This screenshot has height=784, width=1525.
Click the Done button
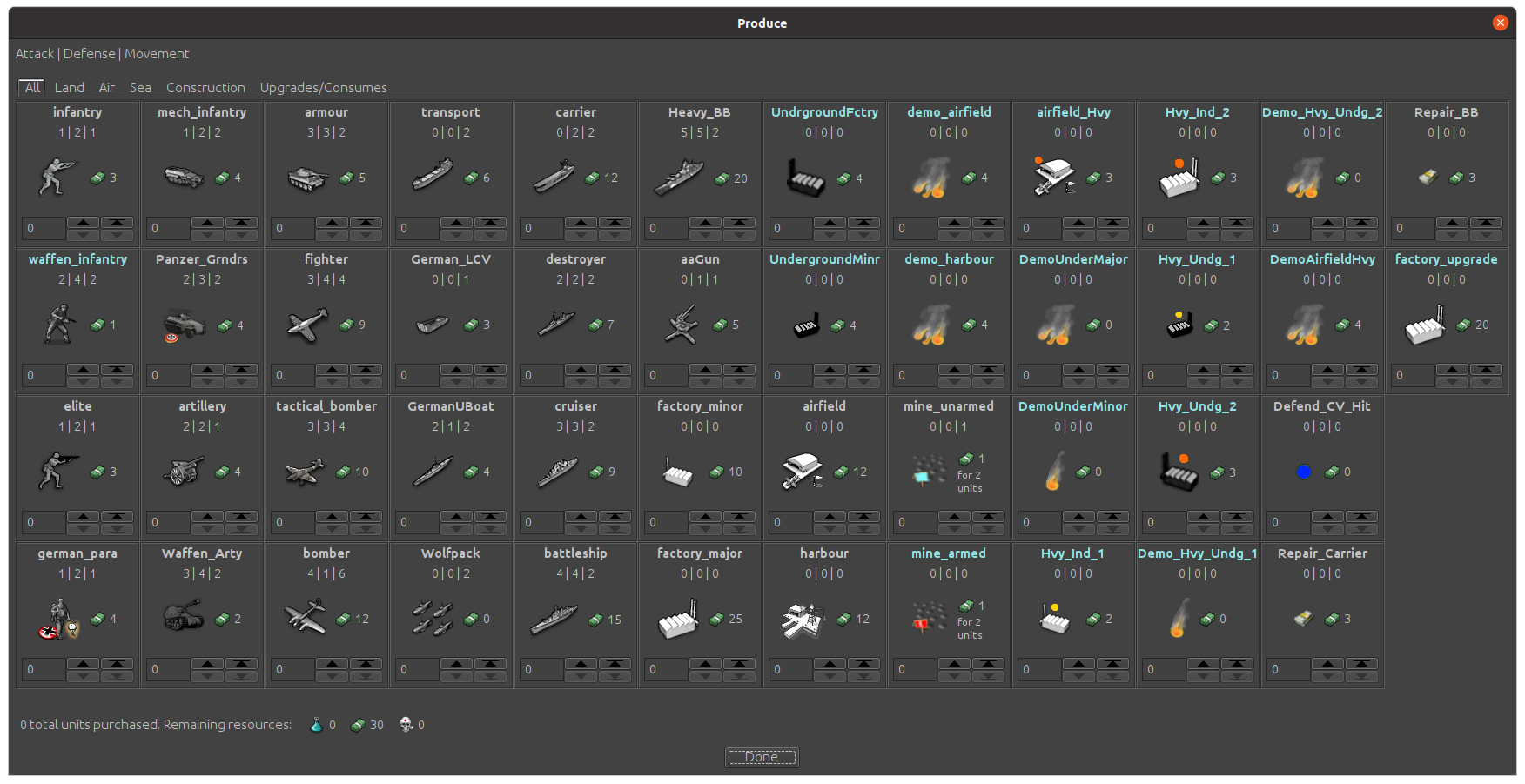pos(762,757)
